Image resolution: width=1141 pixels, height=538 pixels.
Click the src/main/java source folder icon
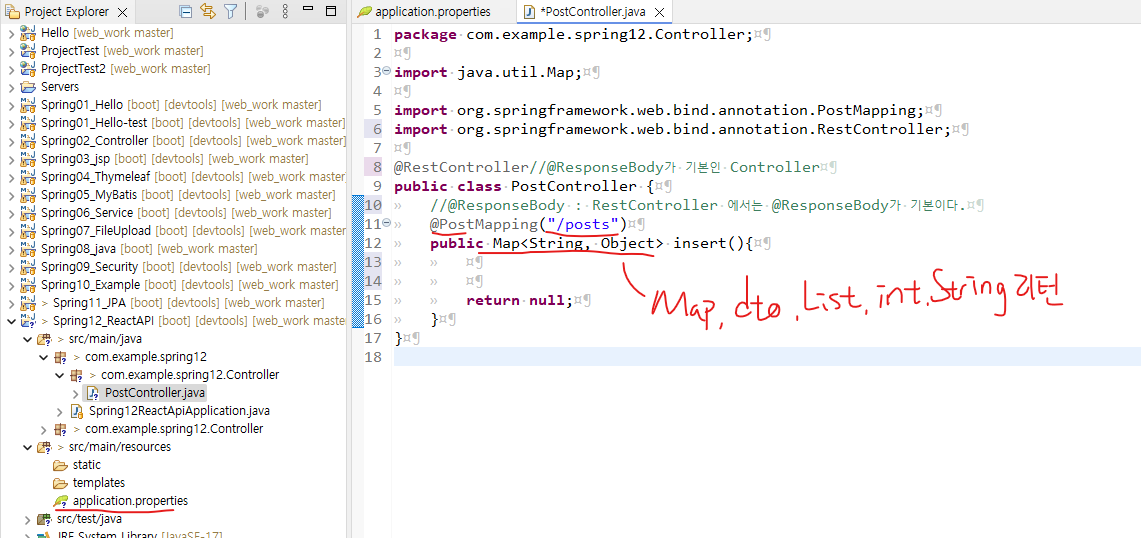click(x=44, y=339)
